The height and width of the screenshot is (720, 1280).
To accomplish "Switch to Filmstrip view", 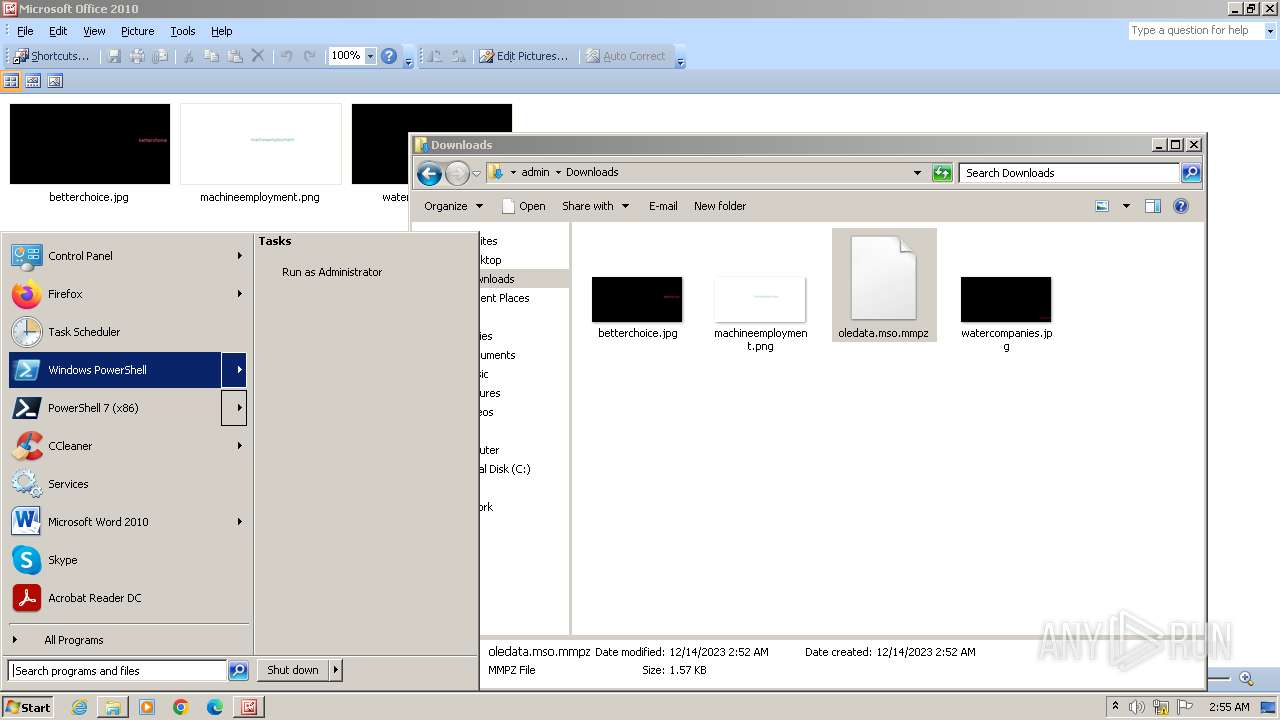I will [x=33, y=81].
